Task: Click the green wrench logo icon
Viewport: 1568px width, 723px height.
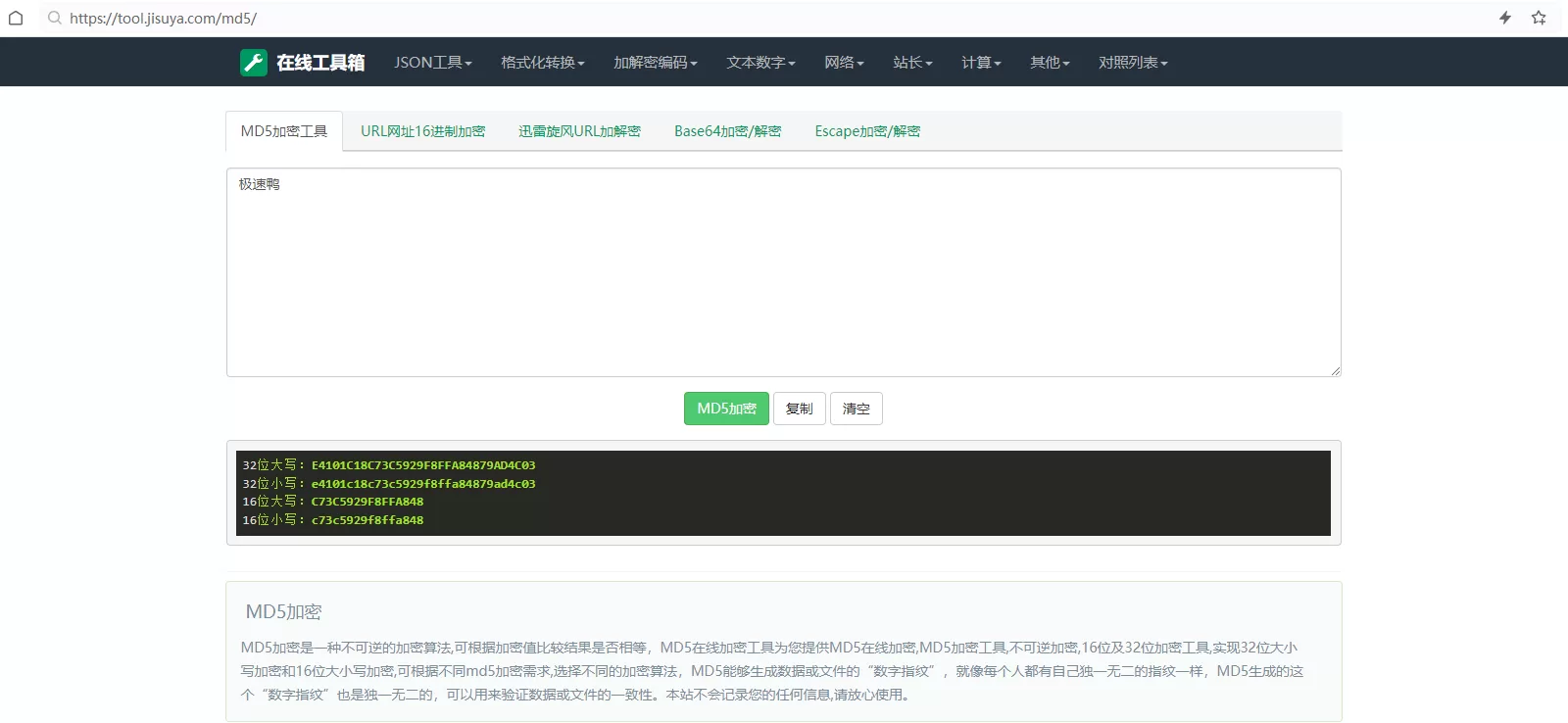Action: [253, 63]
